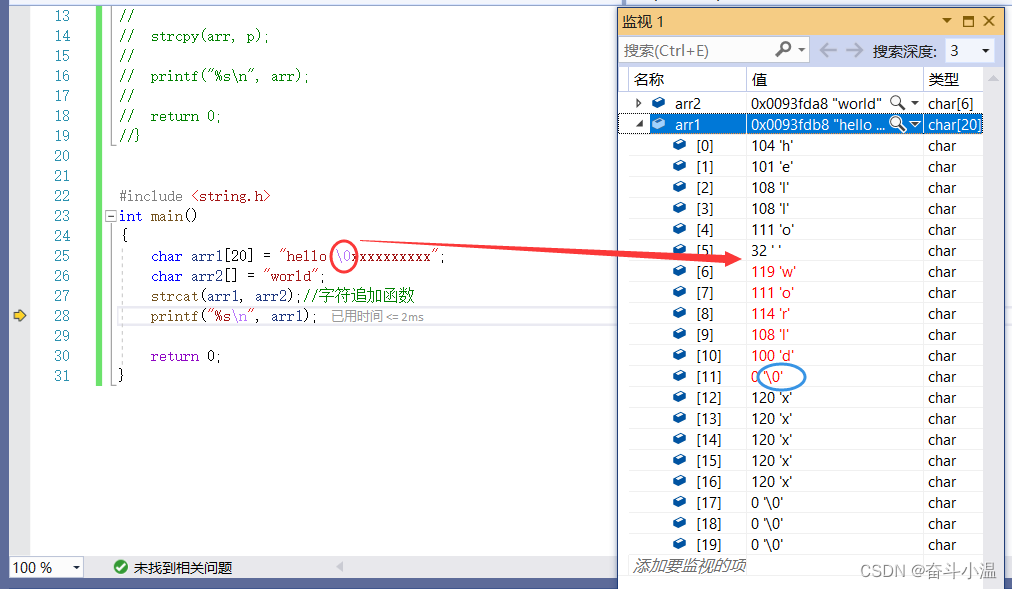Click the strcat call on line 27
Screen dimensions: 1012x589
[226, 295]
